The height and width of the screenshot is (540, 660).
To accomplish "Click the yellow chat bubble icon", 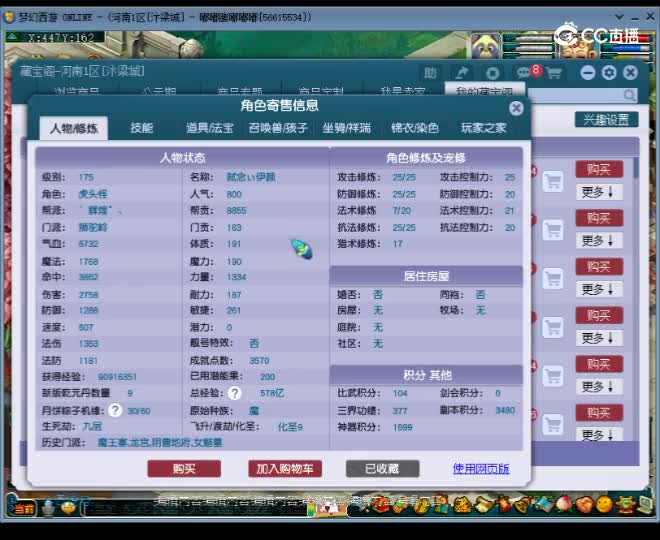I will [68, 507].
